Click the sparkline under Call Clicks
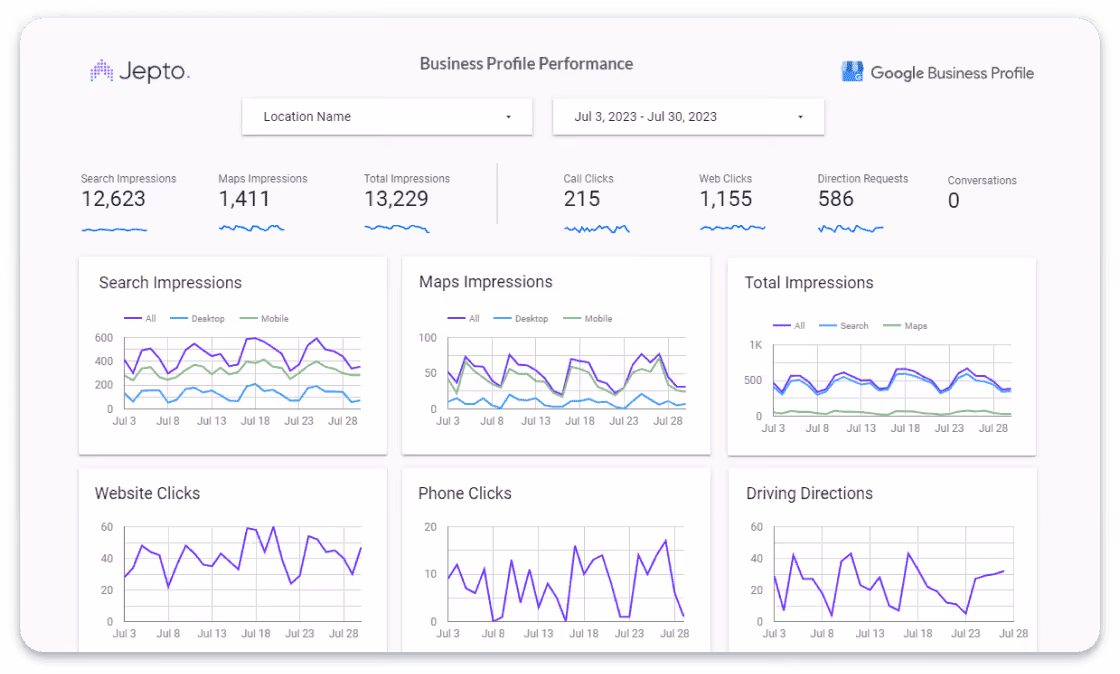The height and width of the screenshot is (674, 1120). click(x=597, y=228)
